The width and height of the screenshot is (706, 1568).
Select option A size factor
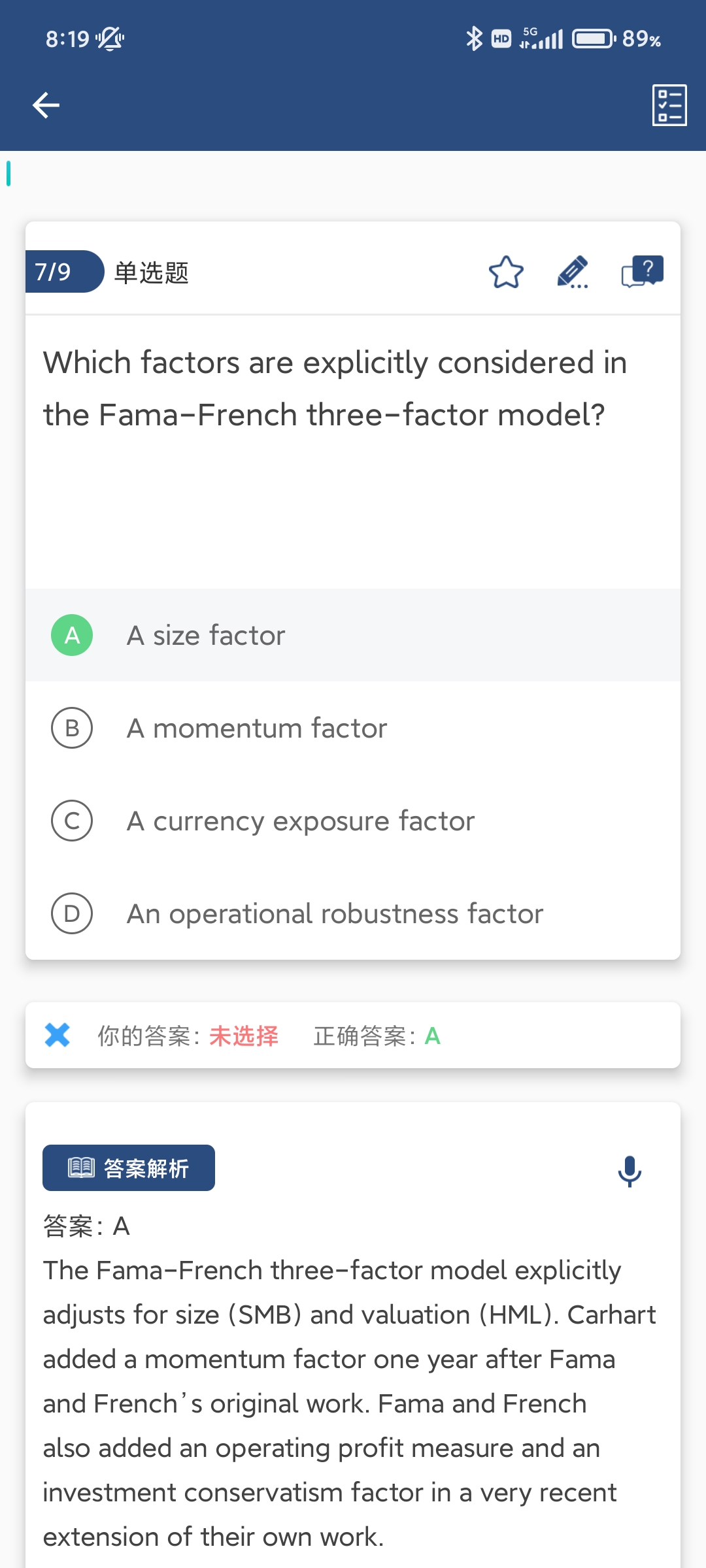(206, 635)
